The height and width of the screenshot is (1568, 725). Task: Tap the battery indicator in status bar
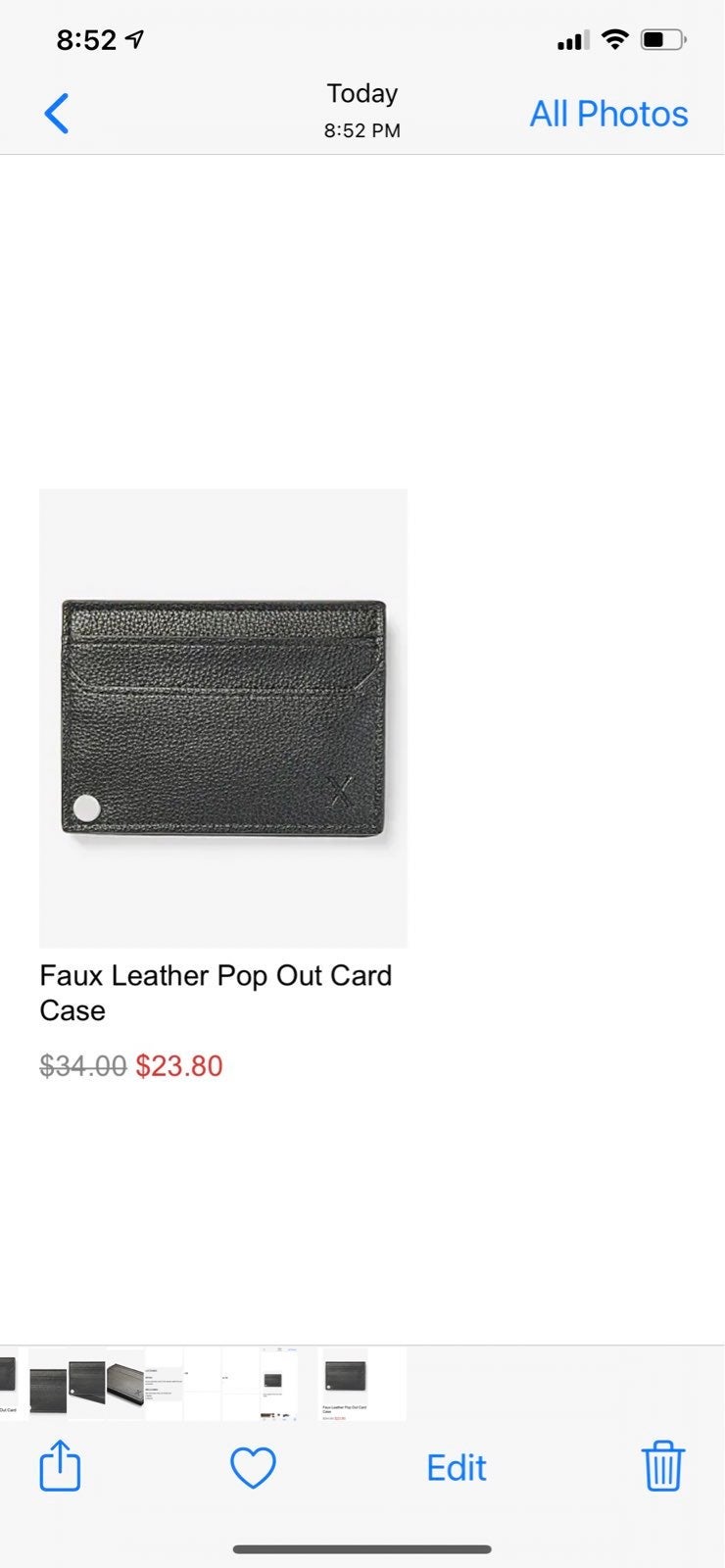(x=664, y=40)
